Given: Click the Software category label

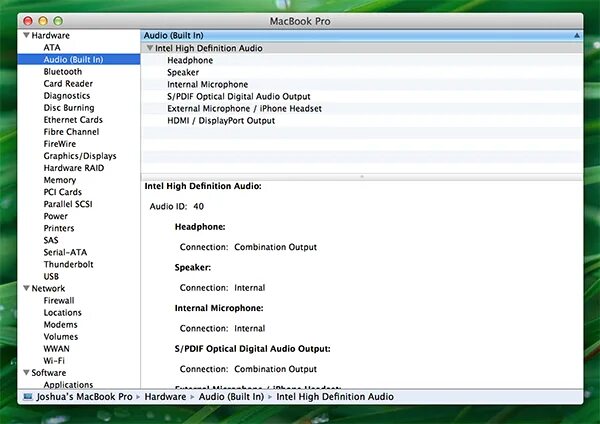Looking at the screenshot, I should (49, 372).
